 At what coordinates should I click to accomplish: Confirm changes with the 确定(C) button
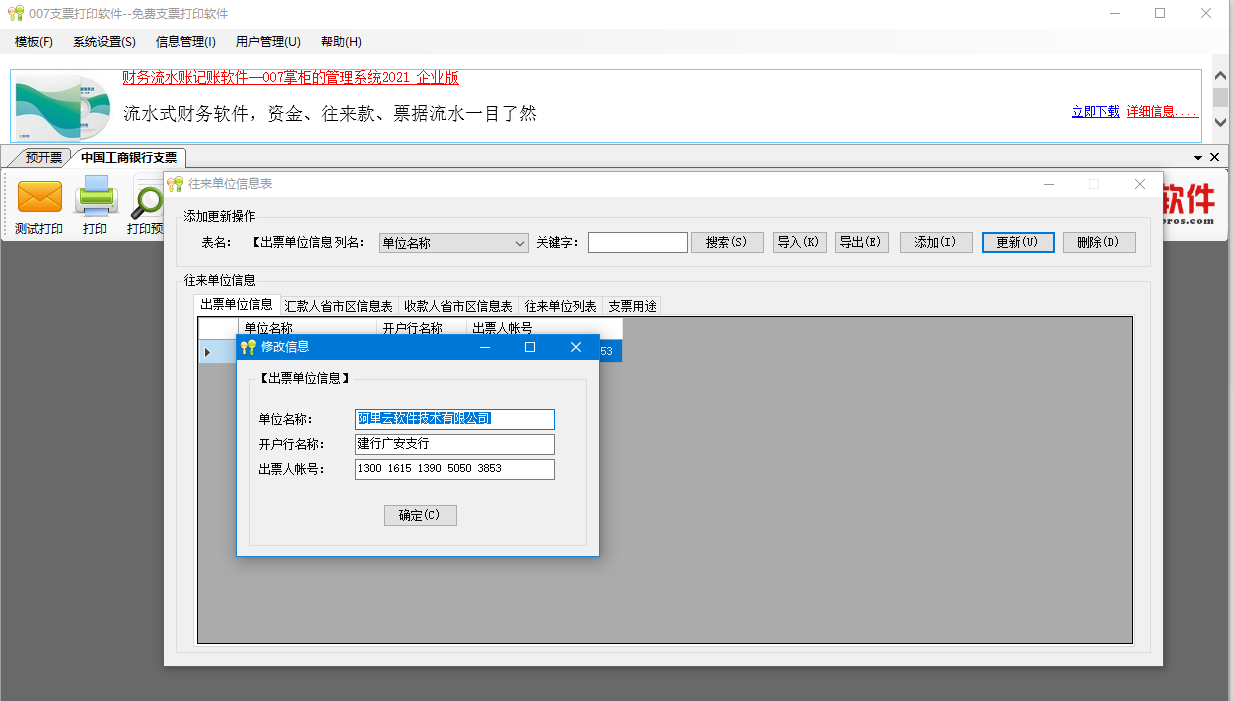point(420,515)
